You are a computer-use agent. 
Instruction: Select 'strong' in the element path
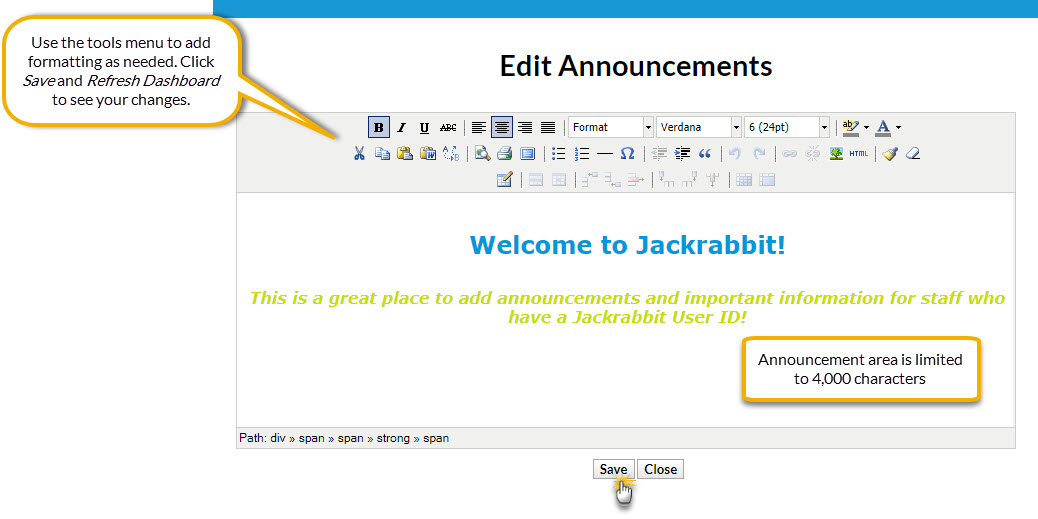393,438
